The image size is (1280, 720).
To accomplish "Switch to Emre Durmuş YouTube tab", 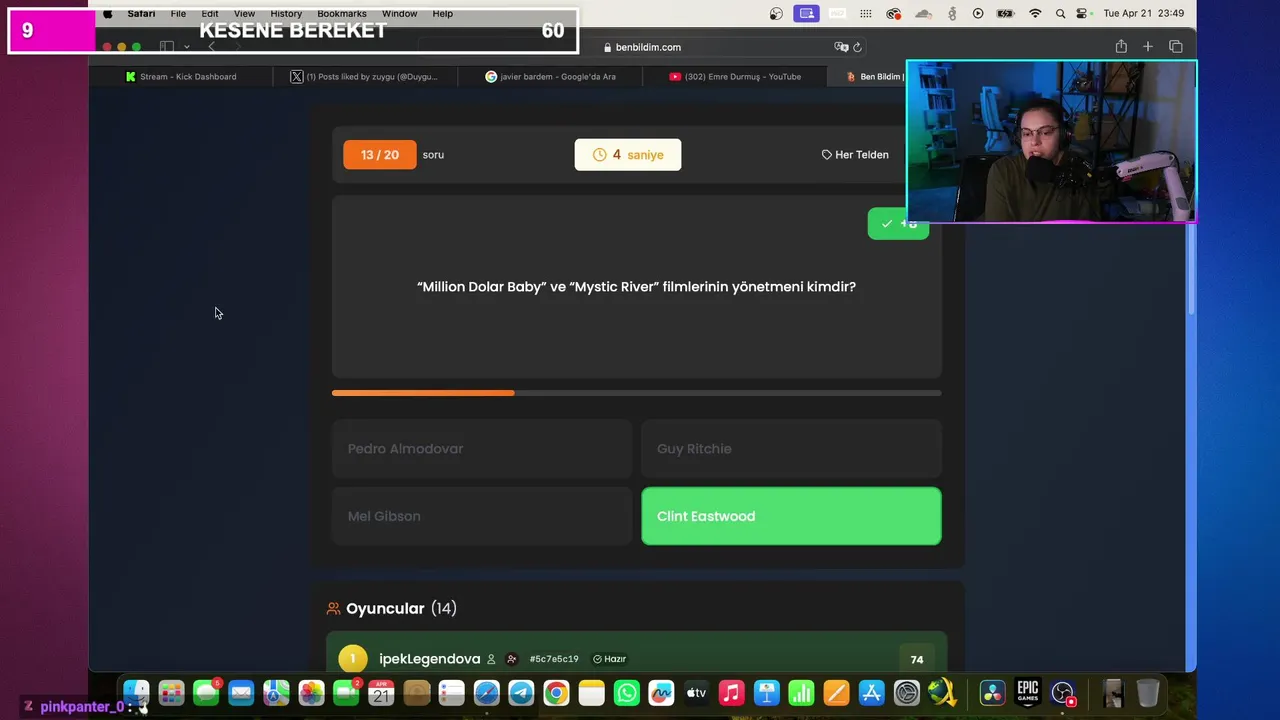I will (x=735, y=76).
